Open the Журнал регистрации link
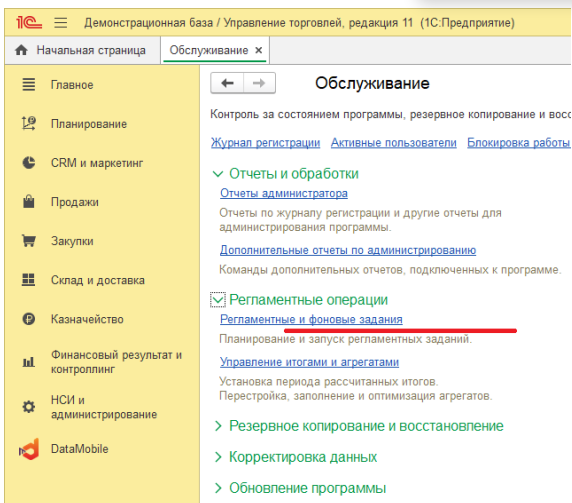 click(x=265, y=143)
